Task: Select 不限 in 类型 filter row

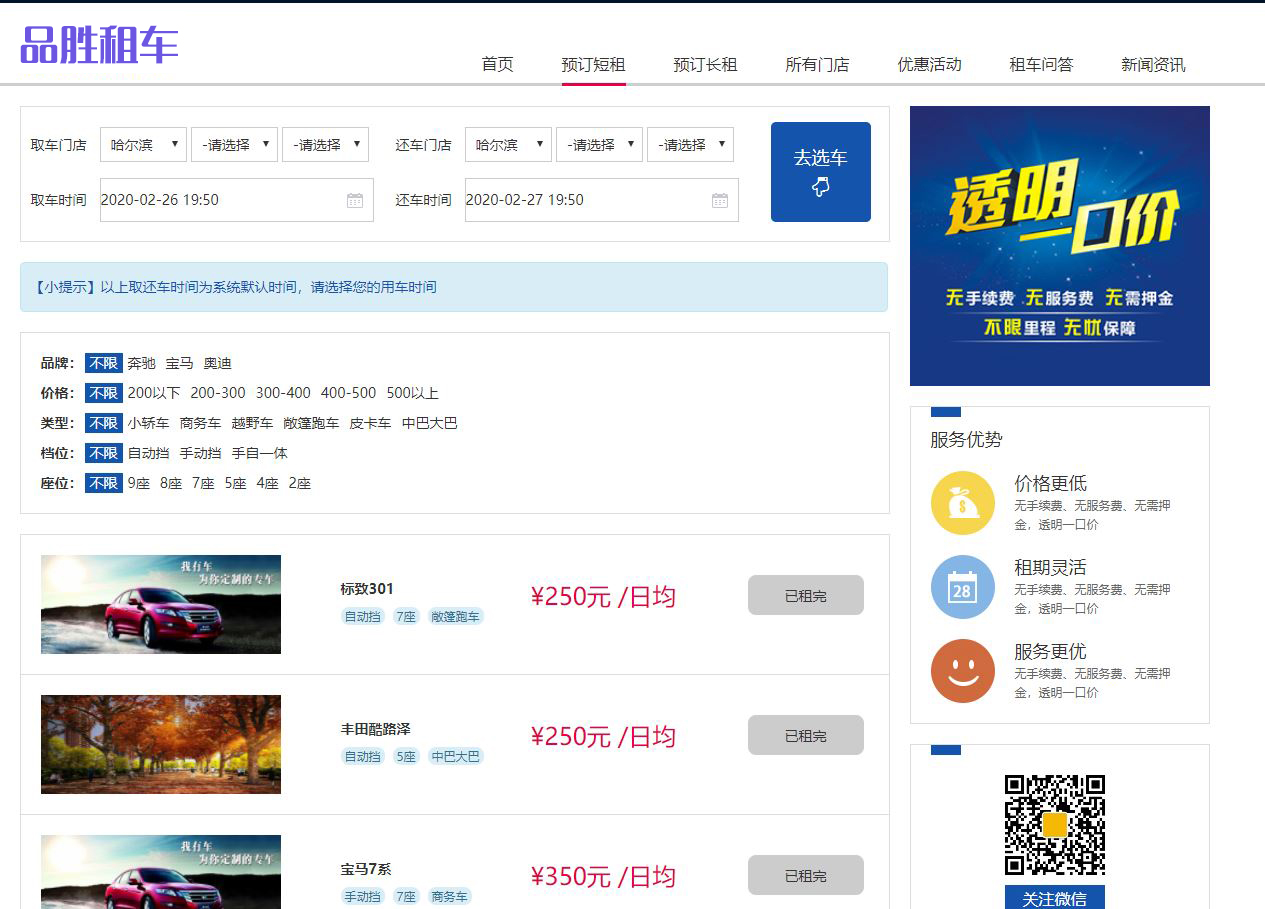Action: 104,423
